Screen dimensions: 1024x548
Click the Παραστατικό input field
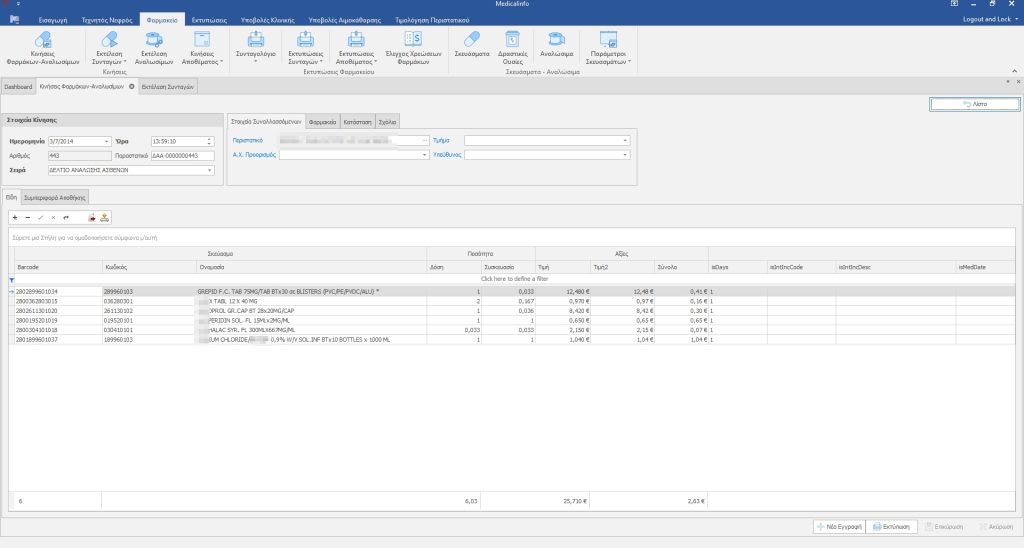point(182,155)
